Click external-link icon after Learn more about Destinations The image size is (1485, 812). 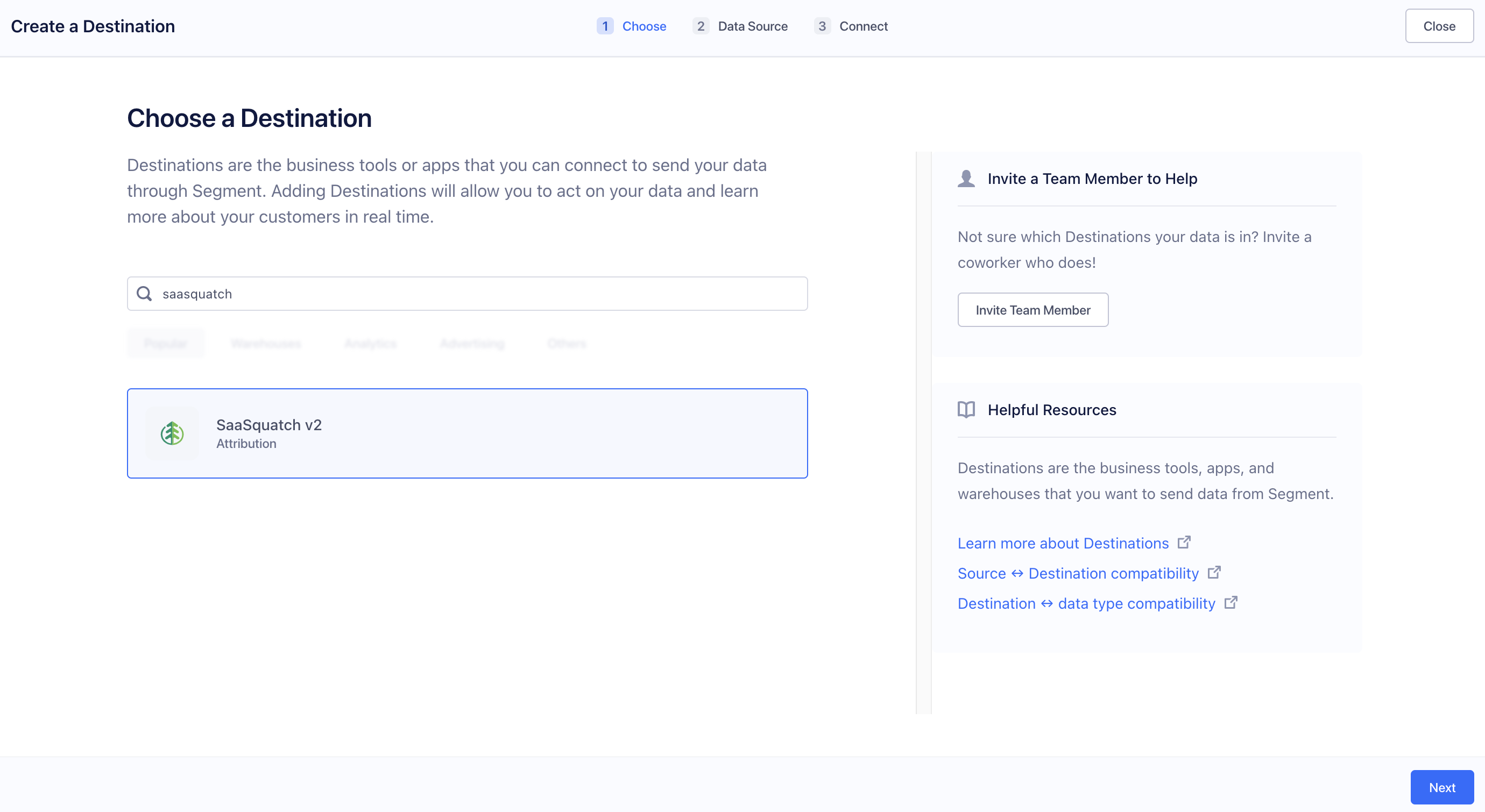pyautogui.click(x=1185, y=542)
